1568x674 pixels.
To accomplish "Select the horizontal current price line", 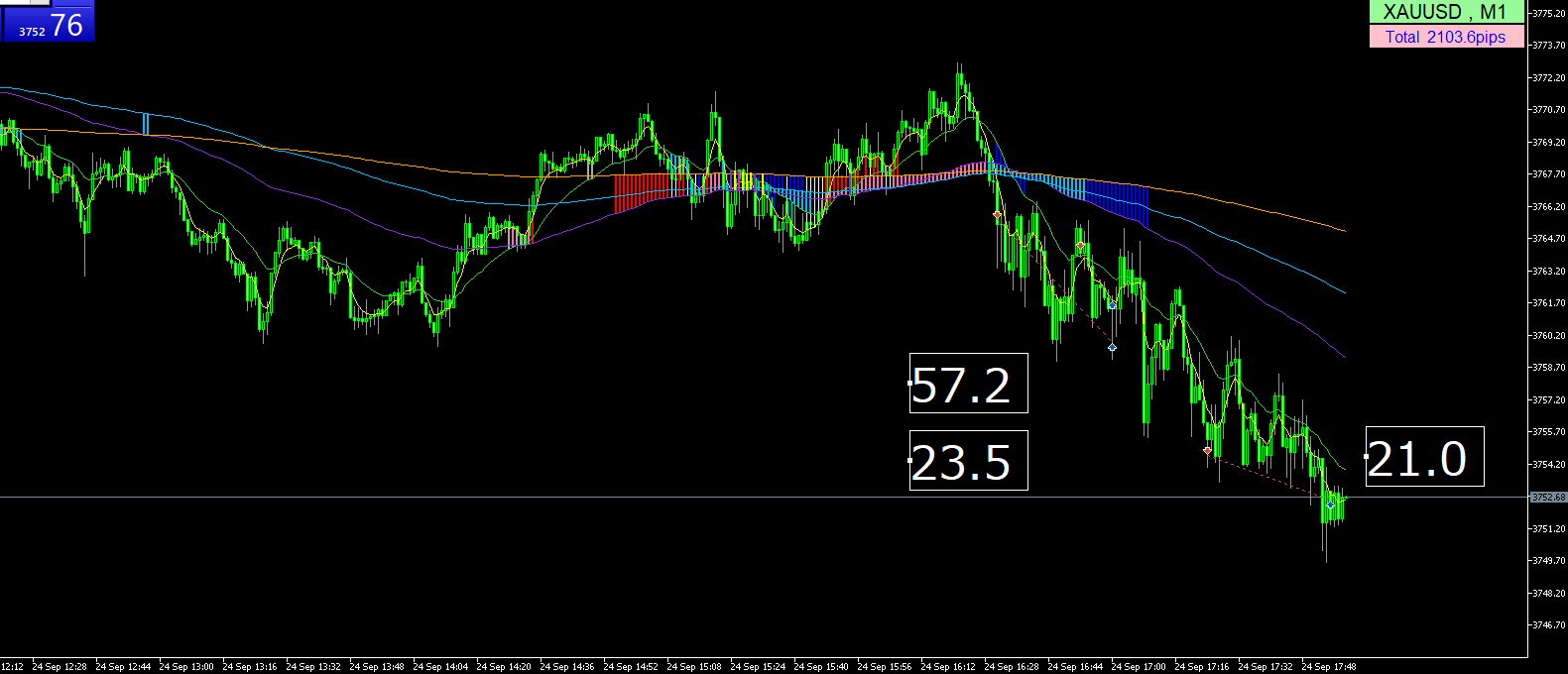I will [764, 497].
